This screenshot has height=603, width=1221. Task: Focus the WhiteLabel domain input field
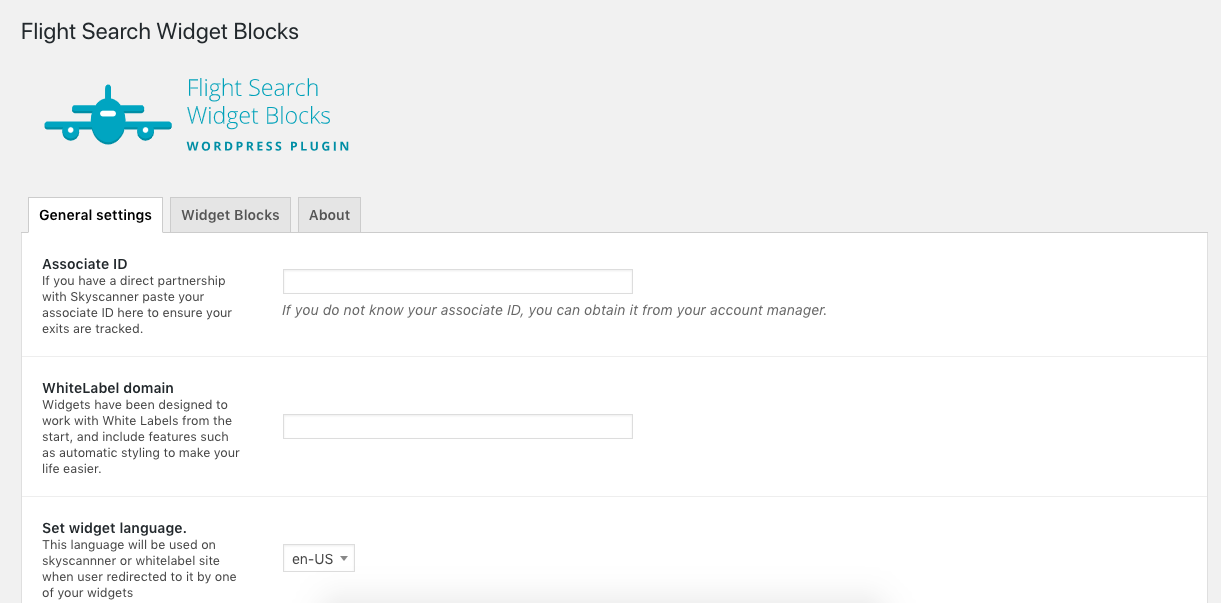coord(458,426)
